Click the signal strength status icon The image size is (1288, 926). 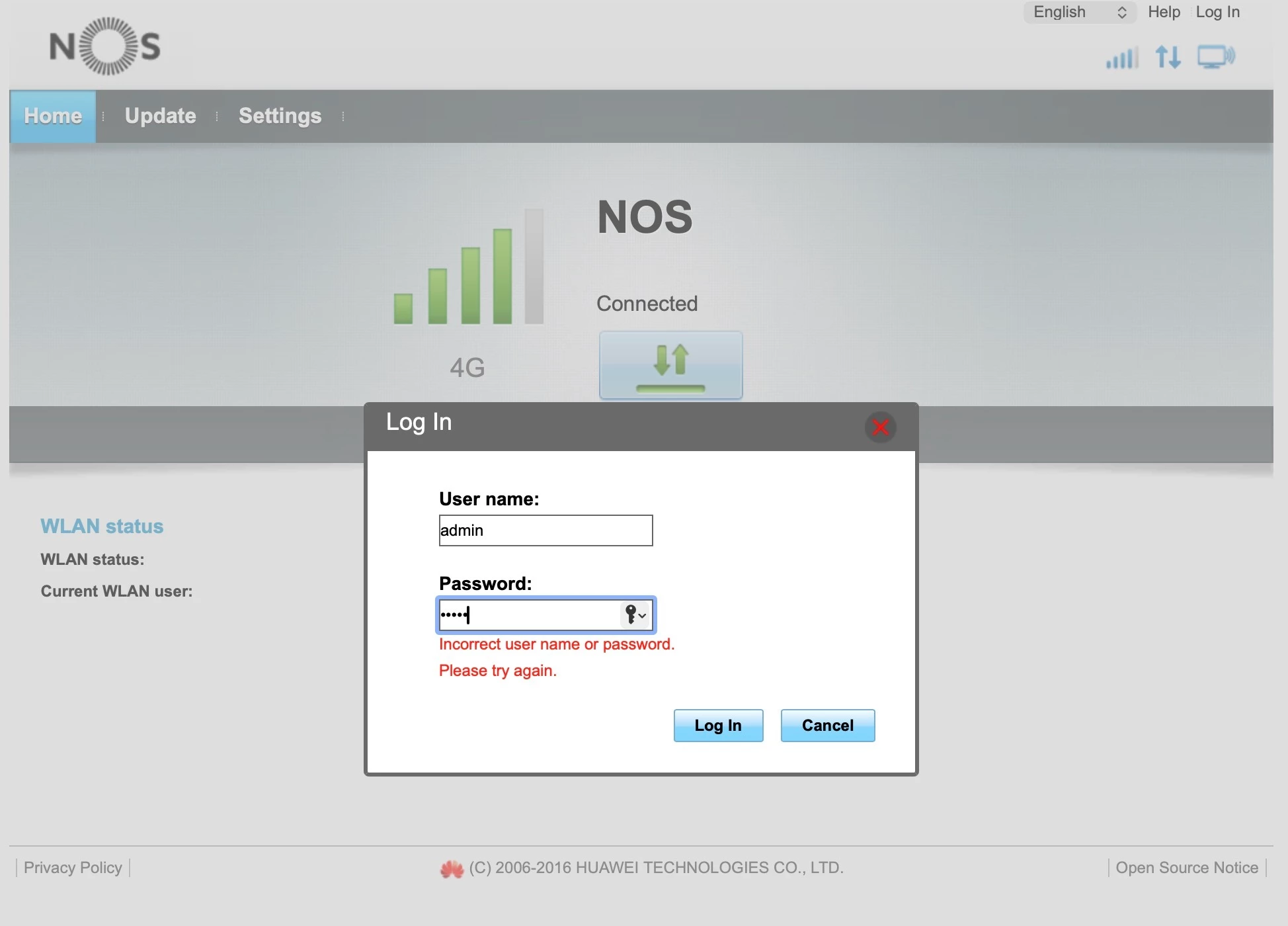point(1122,58)
